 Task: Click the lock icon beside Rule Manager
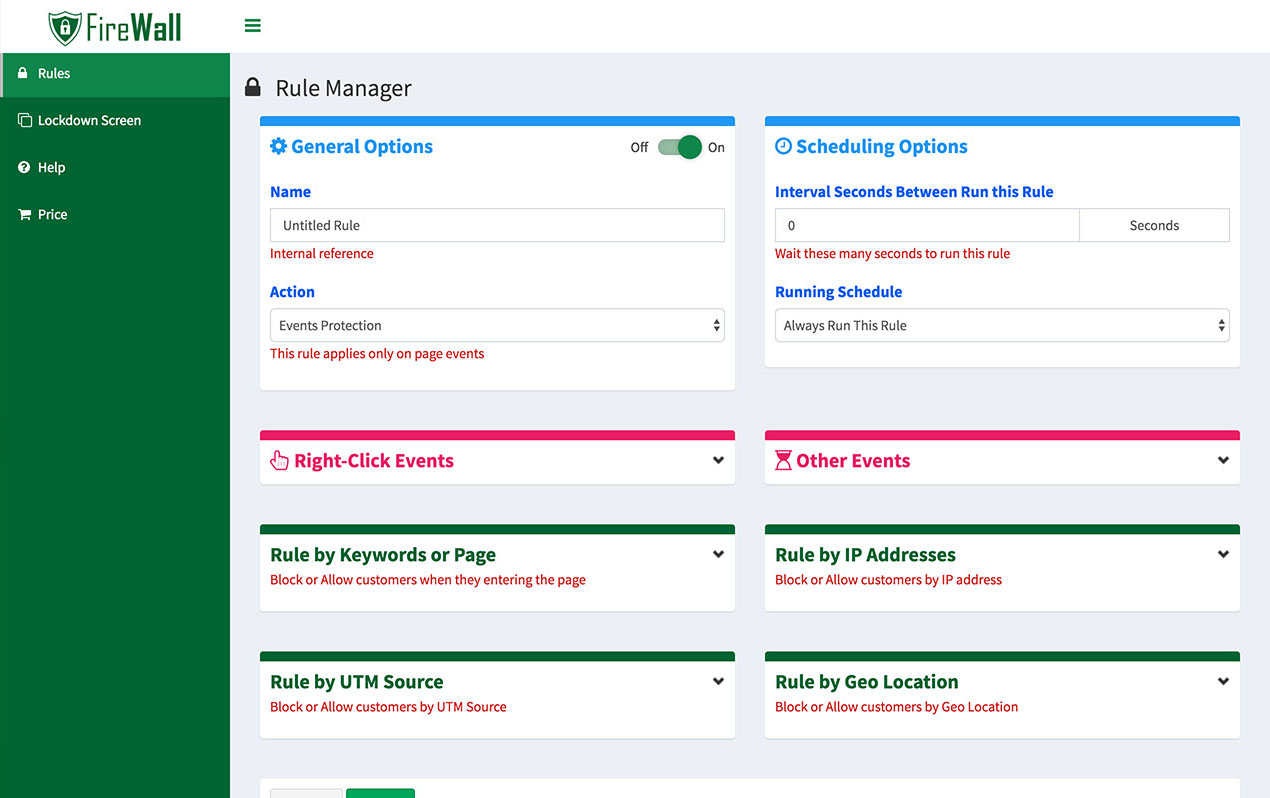click(253, 87)
